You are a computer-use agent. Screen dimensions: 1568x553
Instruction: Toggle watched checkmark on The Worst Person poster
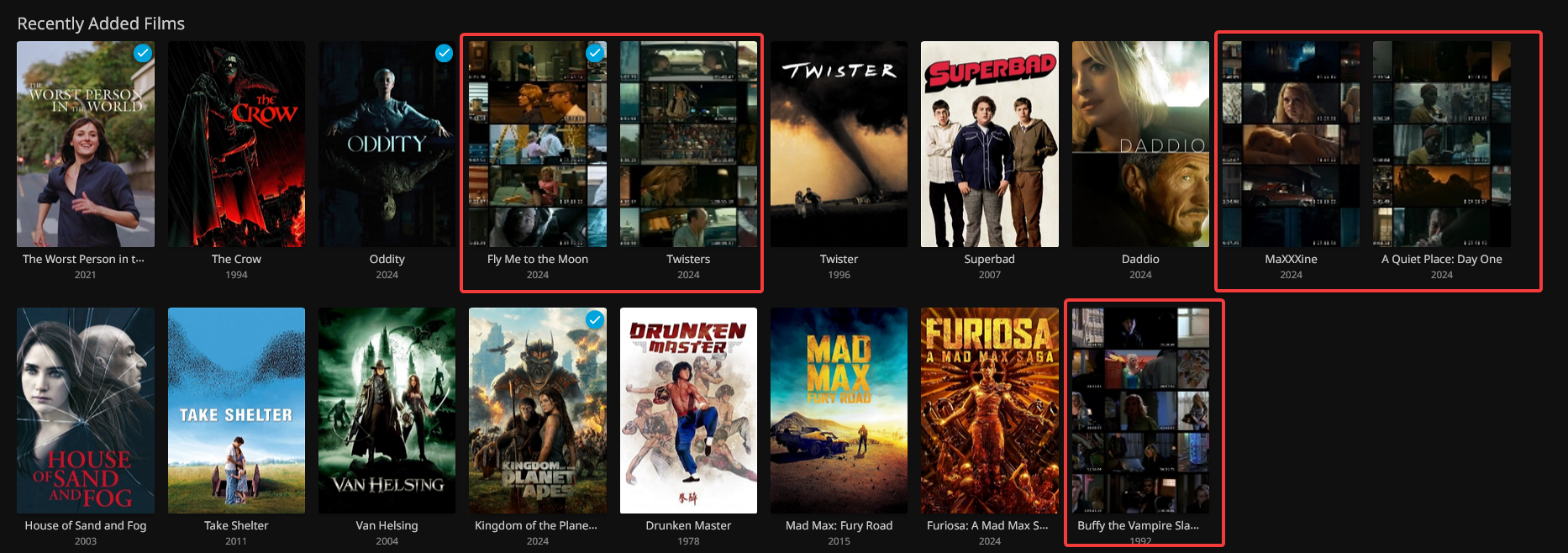143,53
